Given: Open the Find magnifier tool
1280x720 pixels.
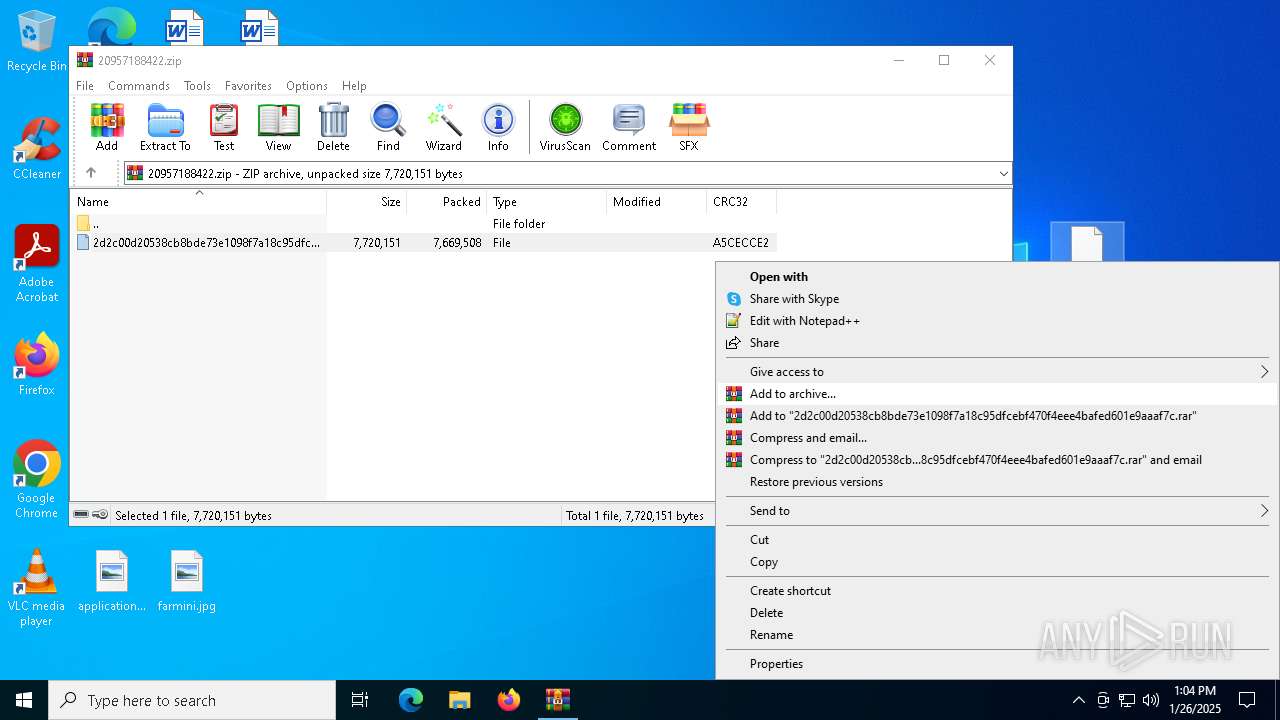Looking at the screenshot, I should [x=388, y=127].
